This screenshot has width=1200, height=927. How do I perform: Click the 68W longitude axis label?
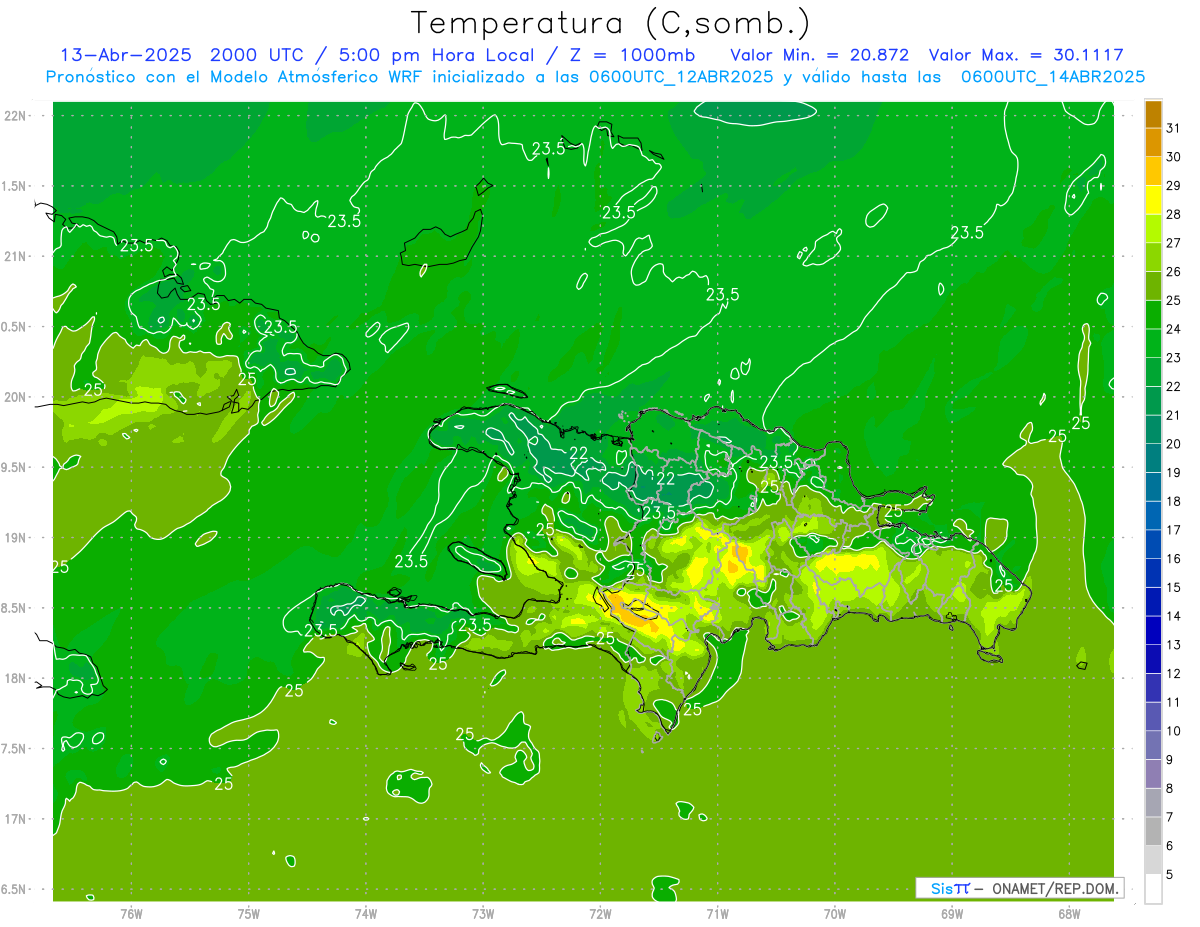coord(1069,914)
